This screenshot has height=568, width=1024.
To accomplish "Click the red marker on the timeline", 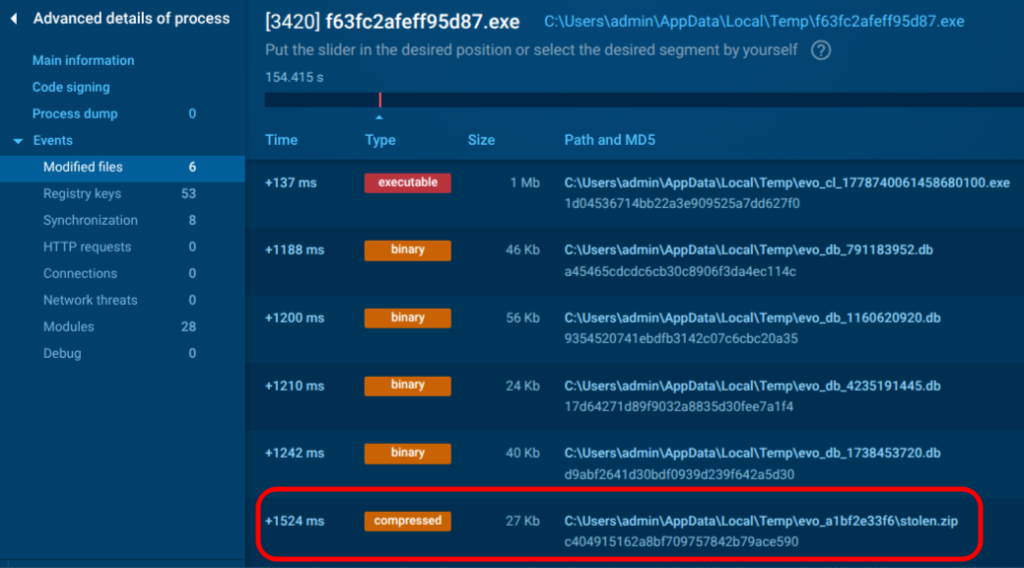I will click(380, 99).
